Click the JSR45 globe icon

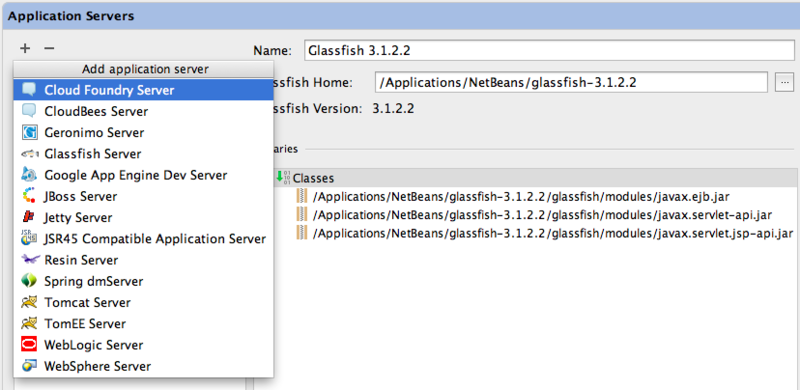30,238
